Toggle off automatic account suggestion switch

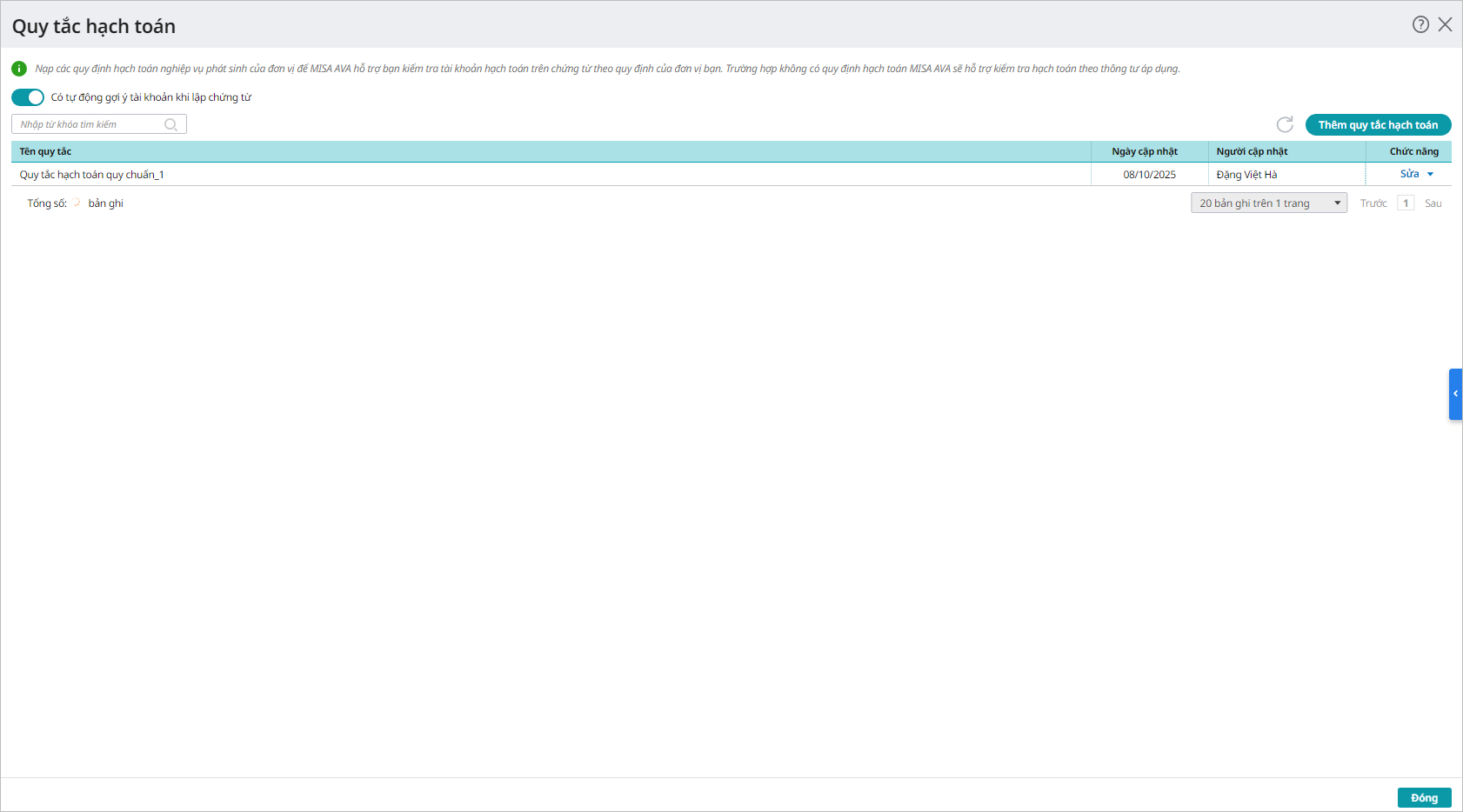pyautogui.click(x=28, y=97)
